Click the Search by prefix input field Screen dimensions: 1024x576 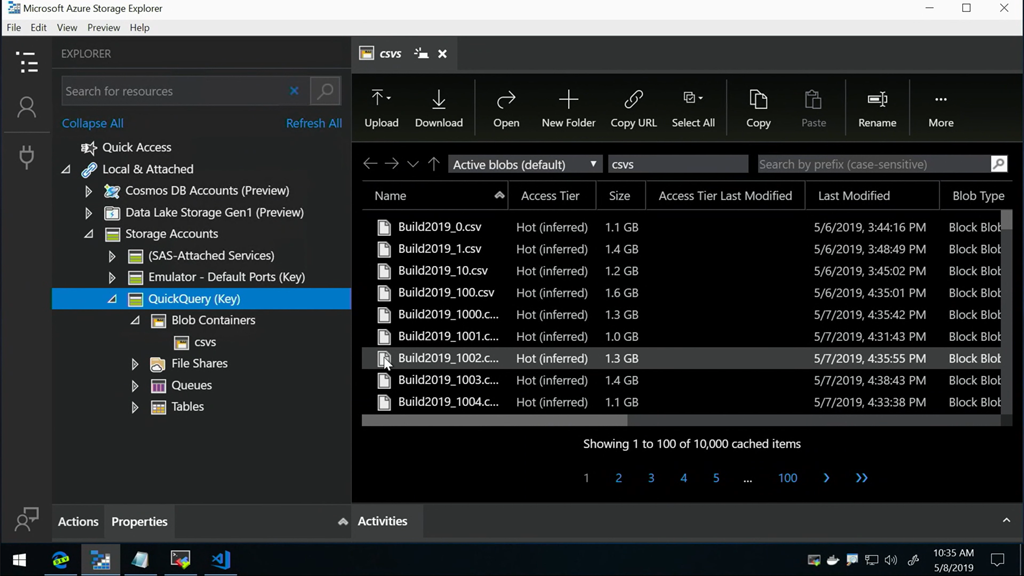872,164
